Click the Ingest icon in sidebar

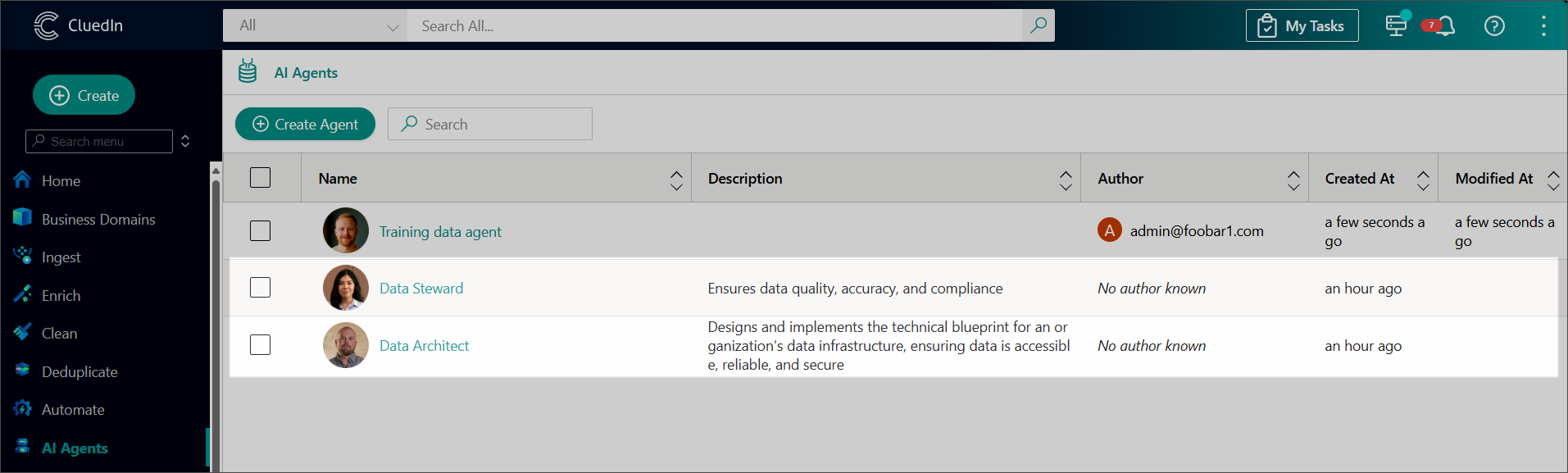22,257
